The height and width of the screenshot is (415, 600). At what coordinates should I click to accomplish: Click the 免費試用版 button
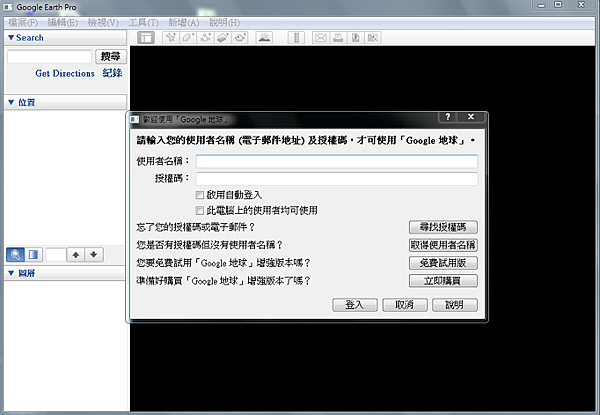coord(443,263)
